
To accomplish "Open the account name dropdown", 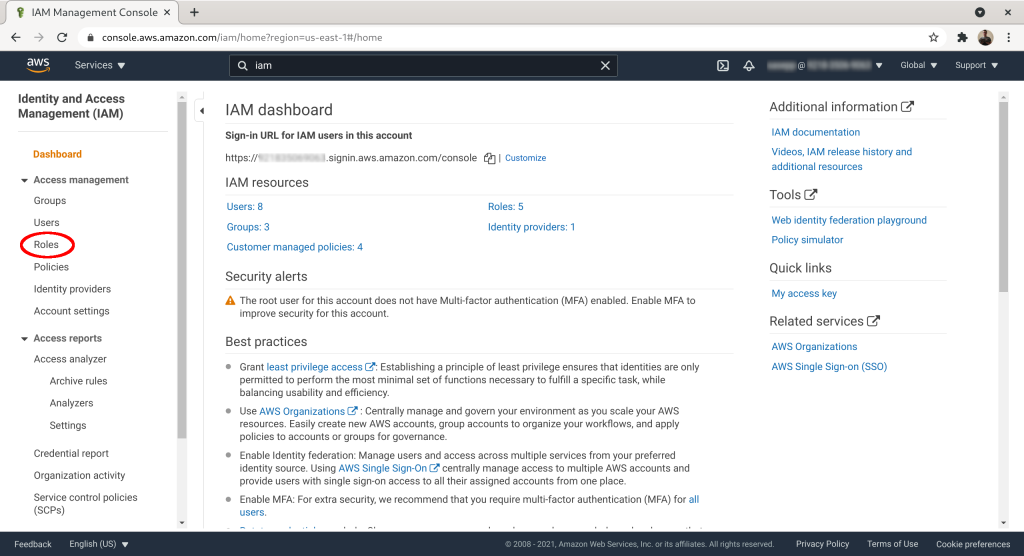I will [x=825, y=65].
